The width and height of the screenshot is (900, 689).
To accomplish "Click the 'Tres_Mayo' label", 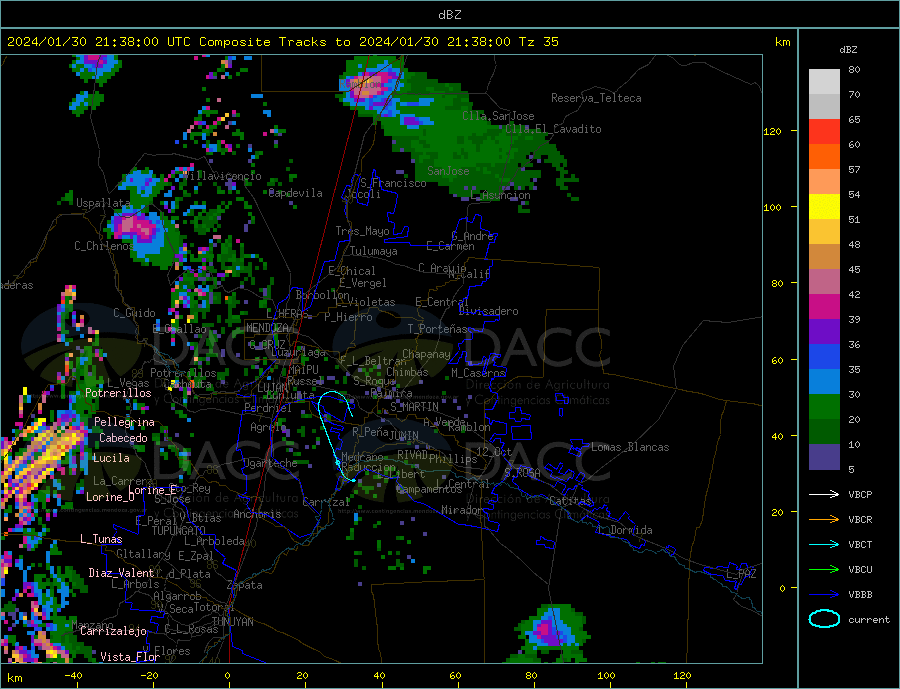I will tap(362, 231).
